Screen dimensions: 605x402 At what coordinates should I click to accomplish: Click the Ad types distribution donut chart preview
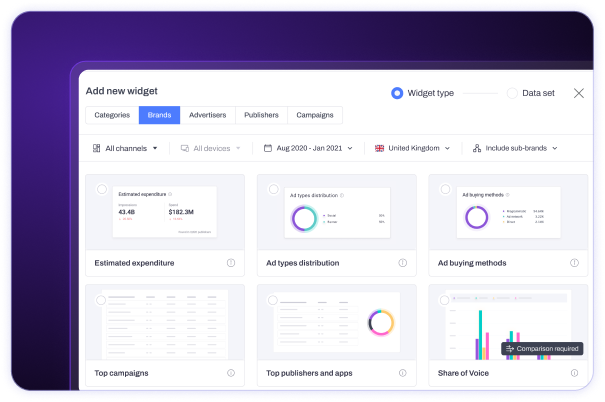click(304, 217)
